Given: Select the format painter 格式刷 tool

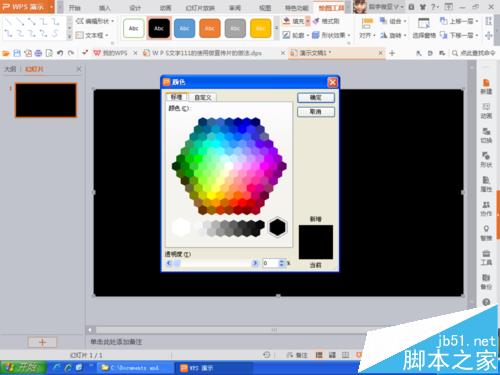Looking at the screenshot, I should [x=326, y=21].
